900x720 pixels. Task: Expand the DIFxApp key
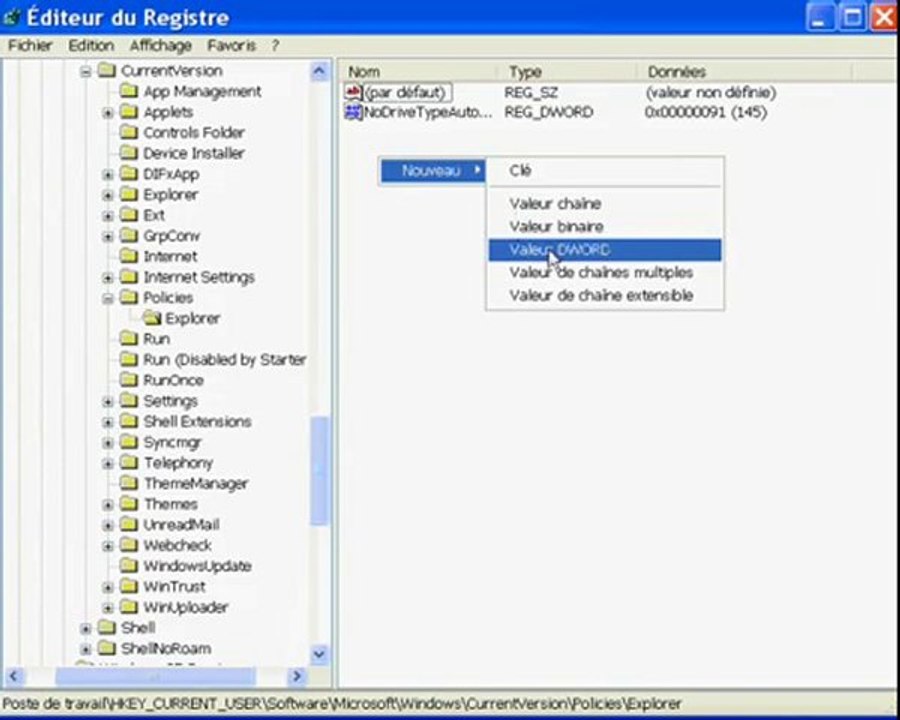click(108, 175)
